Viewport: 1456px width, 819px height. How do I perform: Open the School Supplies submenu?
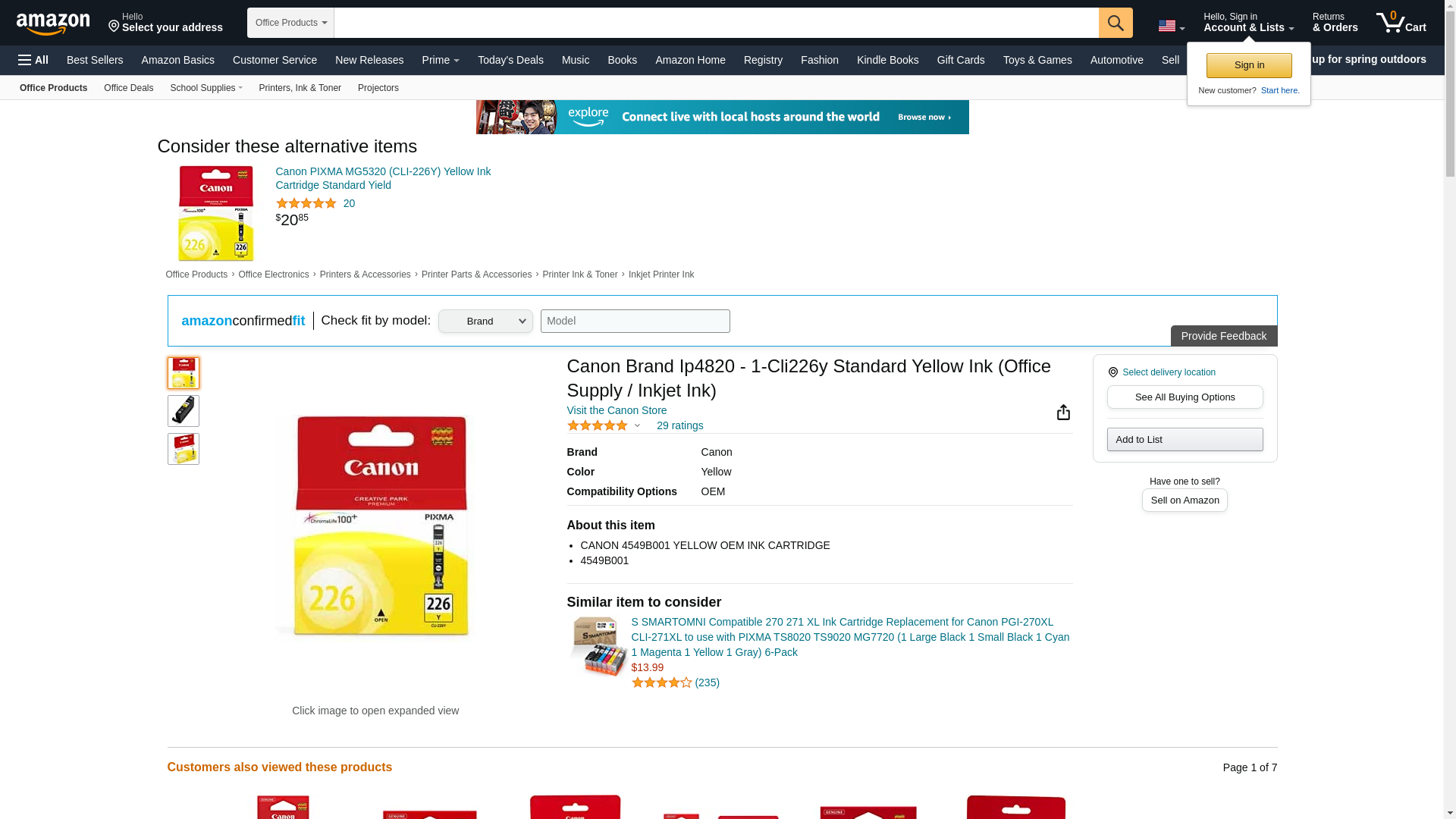(x=206, y=88)
